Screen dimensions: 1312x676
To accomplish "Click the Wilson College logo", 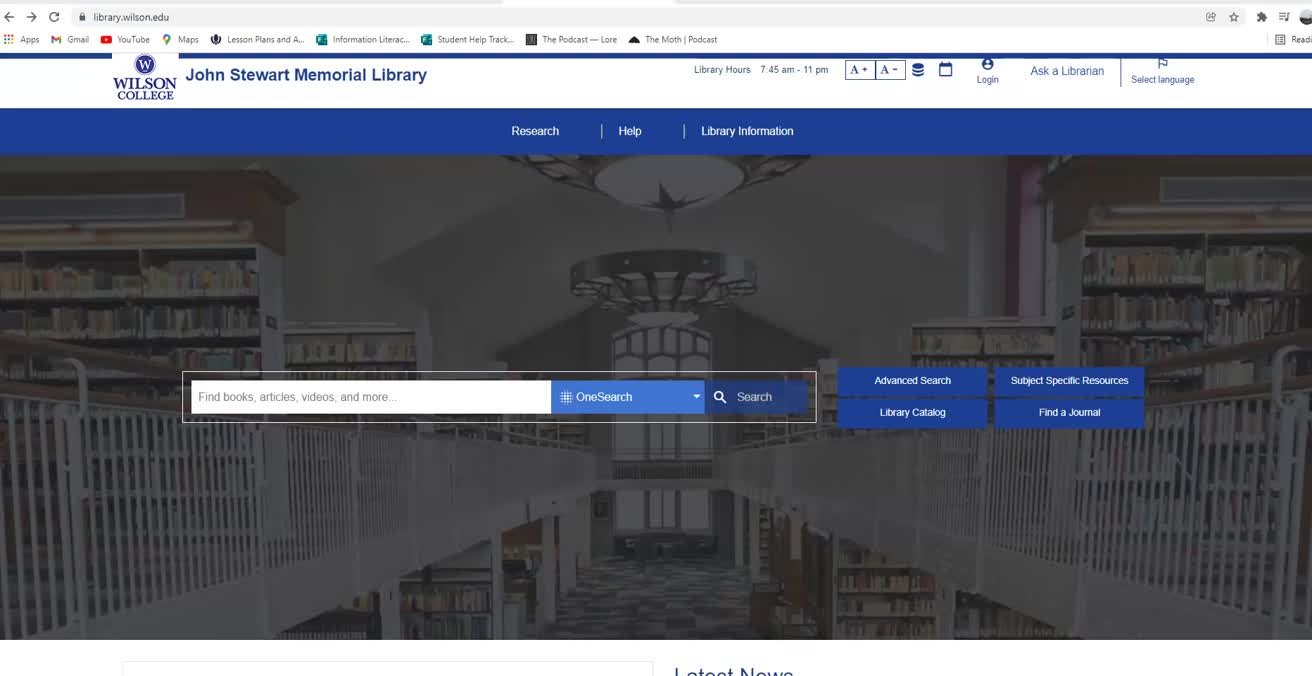I will (x=145, y=78).
